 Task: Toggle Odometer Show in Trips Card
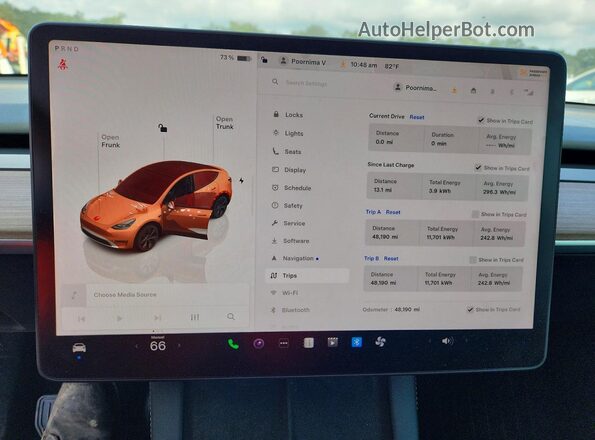[470, 310]
